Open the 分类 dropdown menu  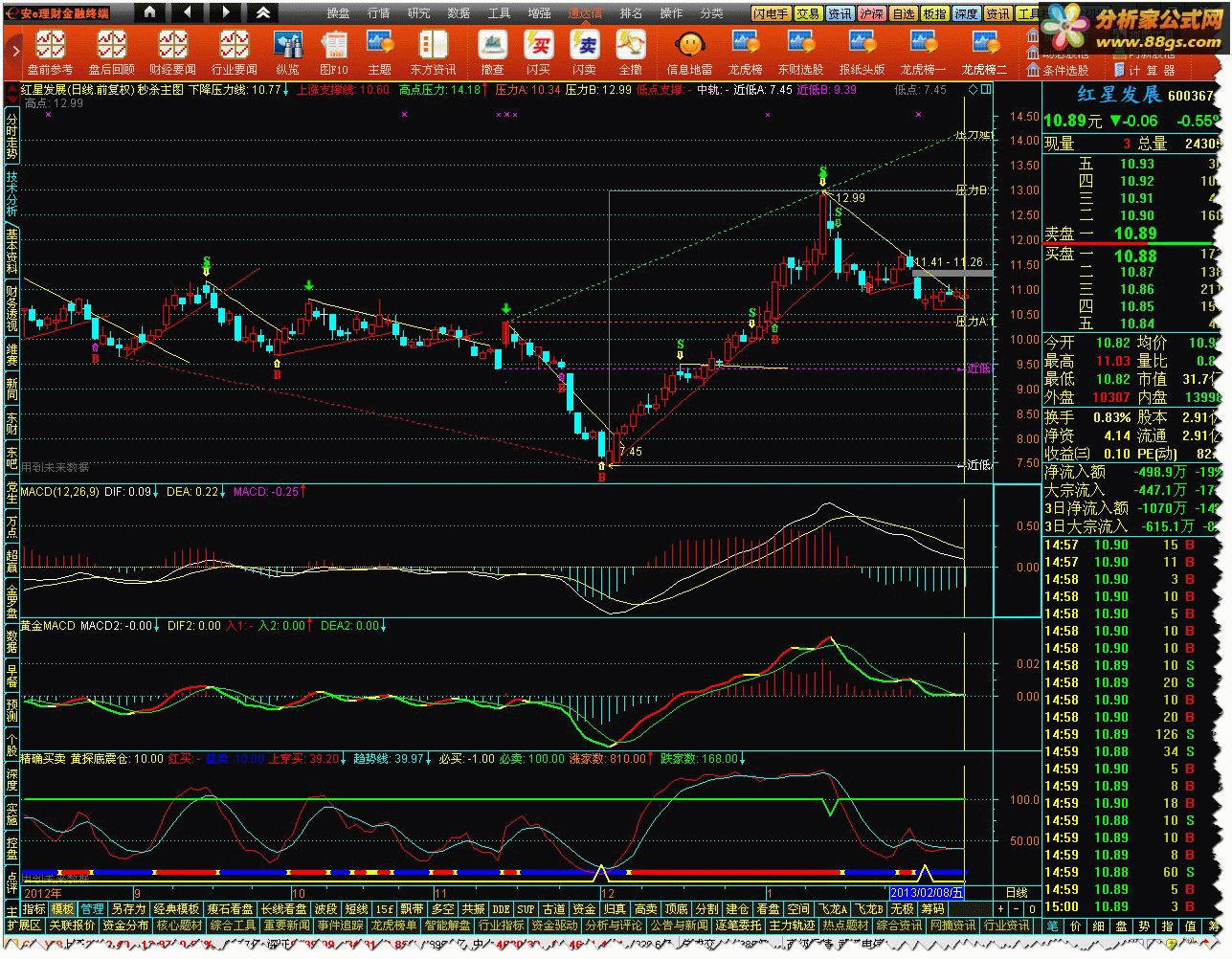tap(712, 13)
